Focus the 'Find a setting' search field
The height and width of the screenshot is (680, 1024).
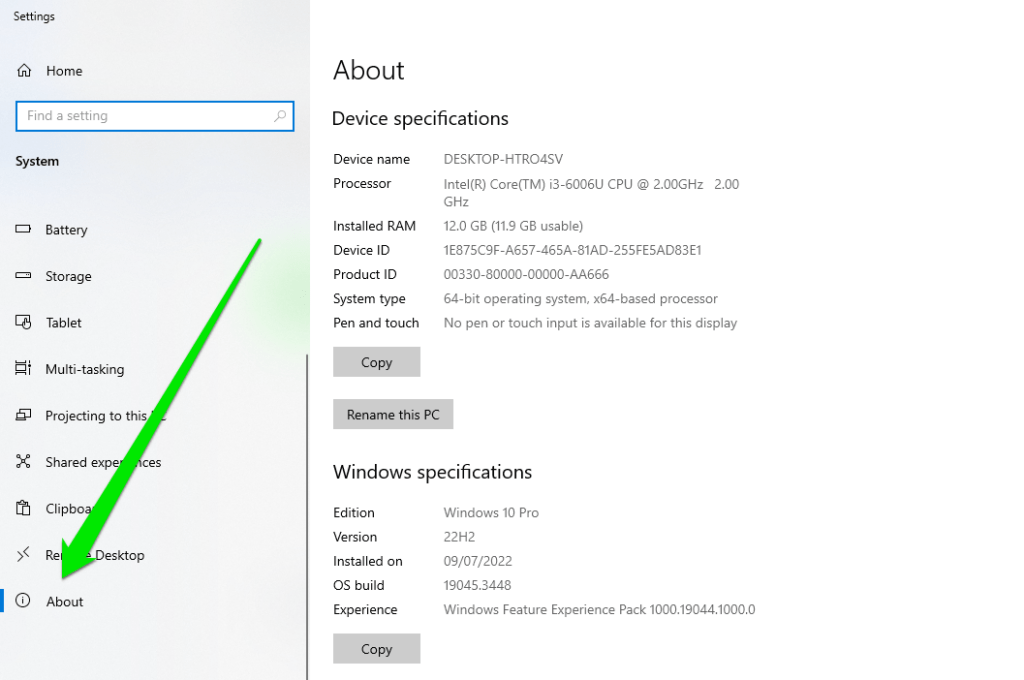[145, 116]
